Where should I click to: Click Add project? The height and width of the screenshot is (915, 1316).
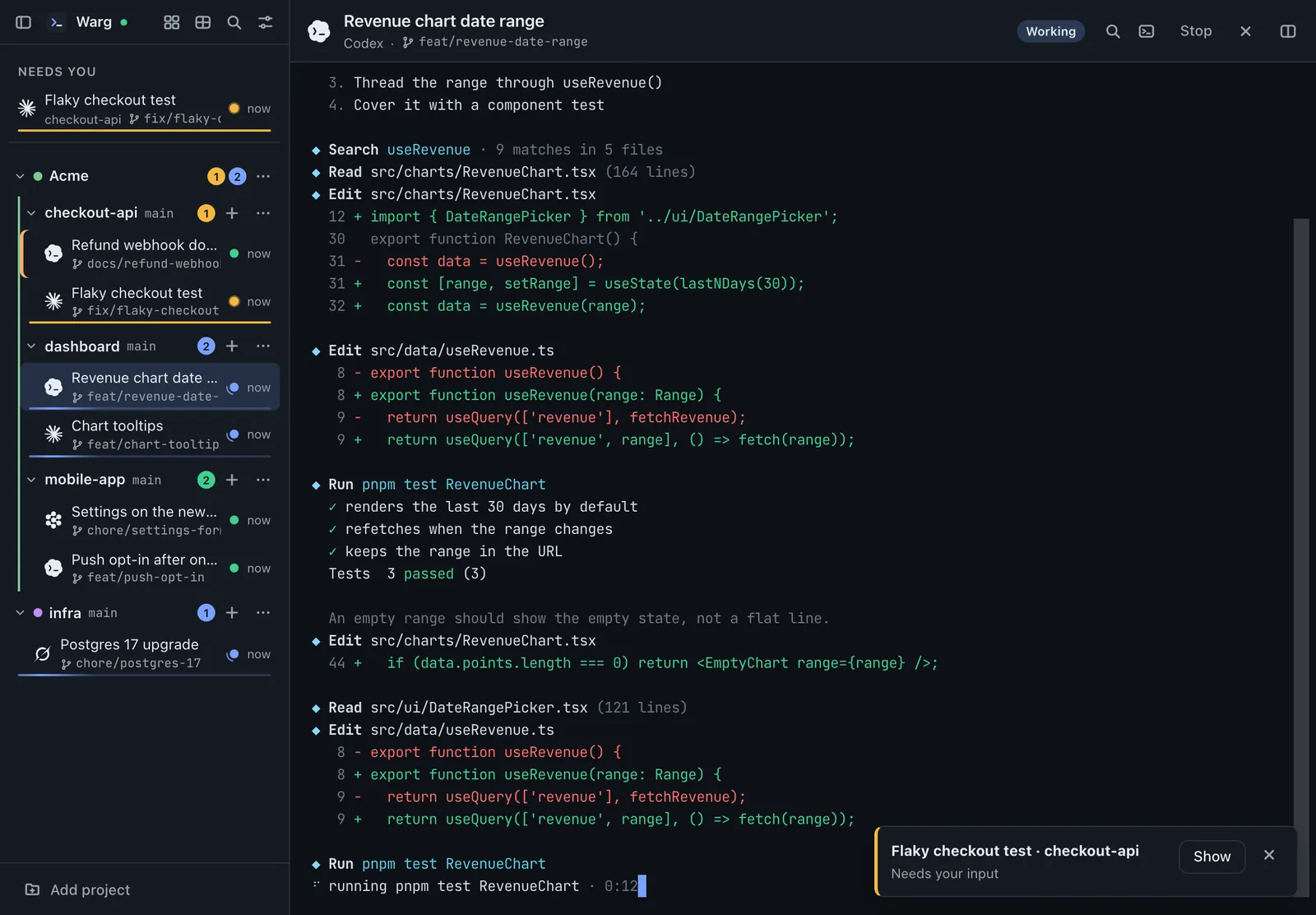click(x=78, y=889)
